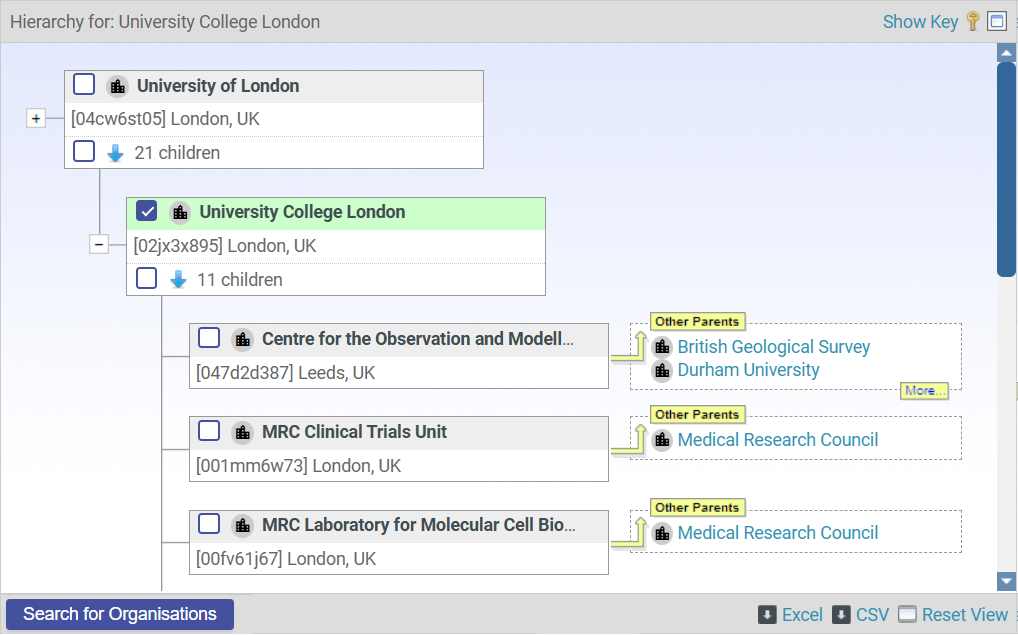Uncheck the University College London checkbox
The height and width of the screenshot is (635, 1018).
pos(147,211)
